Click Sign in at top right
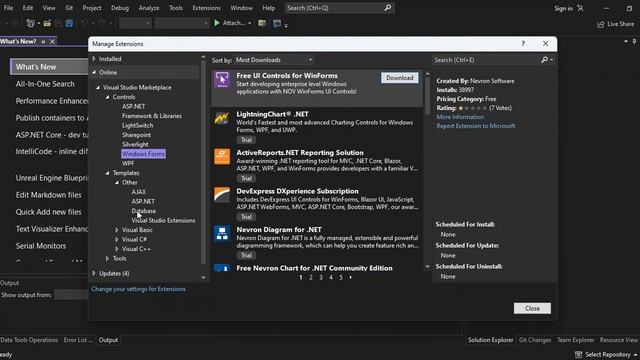Image resolution: width=640 pixels, height=360 pixels. pos(563,8)
